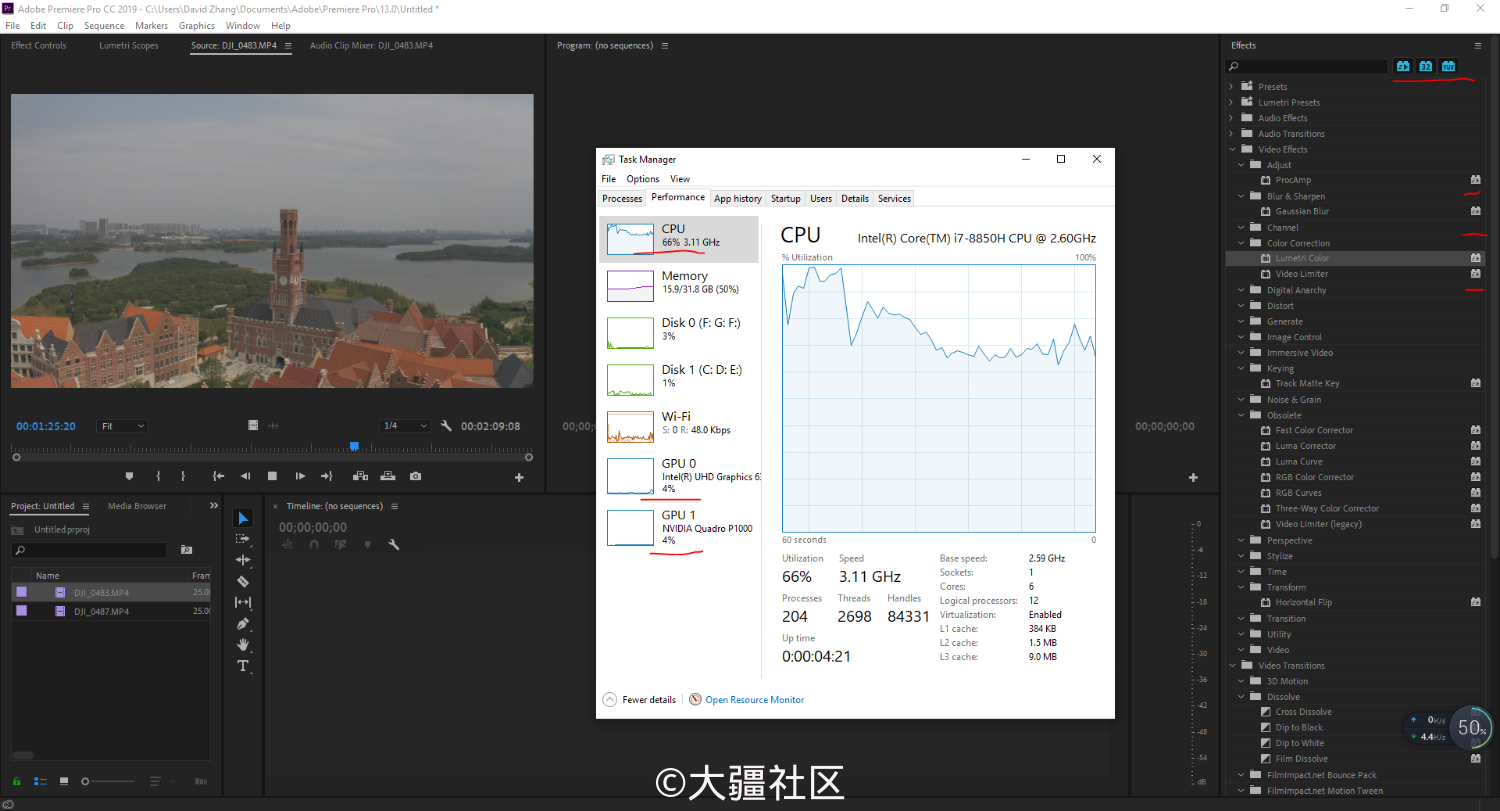
Task: Collapse the Obsolete effects folder
Action: pos(1241,415)
